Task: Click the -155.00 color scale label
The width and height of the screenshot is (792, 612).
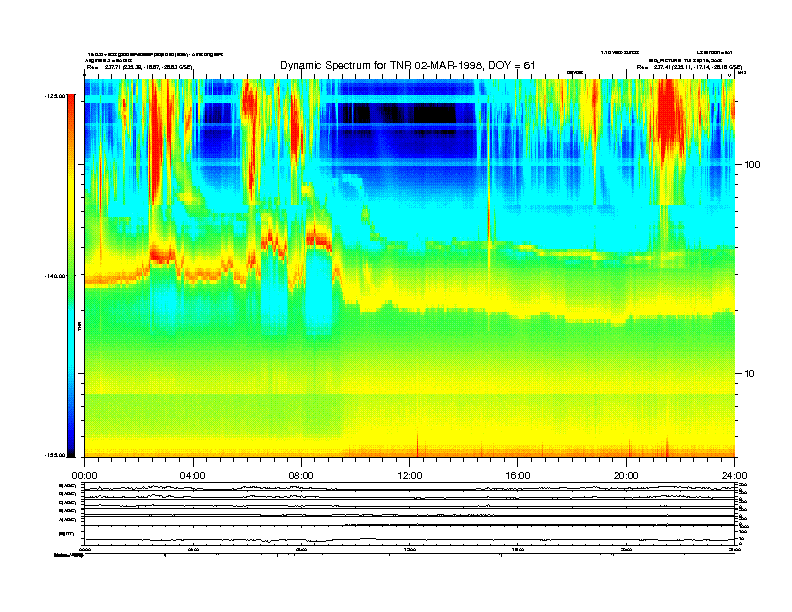Action: (x=55, y=455)
